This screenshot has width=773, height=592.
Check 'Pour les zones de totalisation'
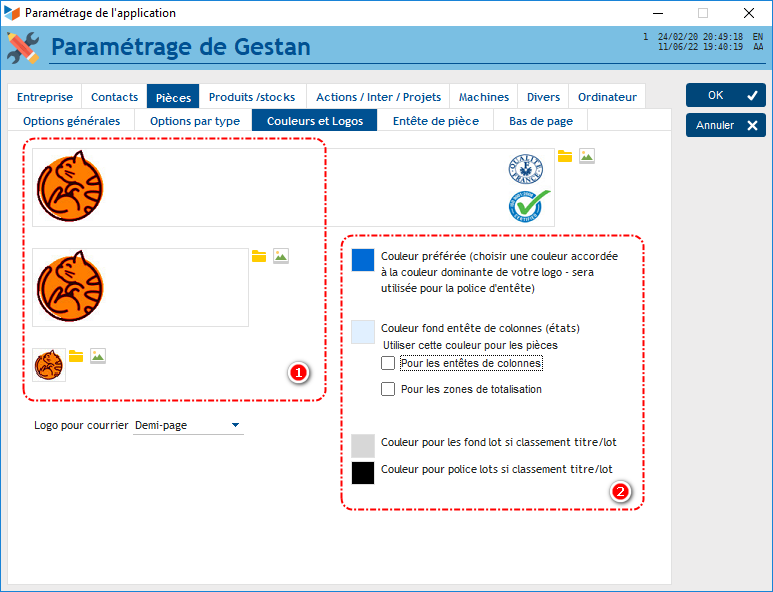[388, 389]
